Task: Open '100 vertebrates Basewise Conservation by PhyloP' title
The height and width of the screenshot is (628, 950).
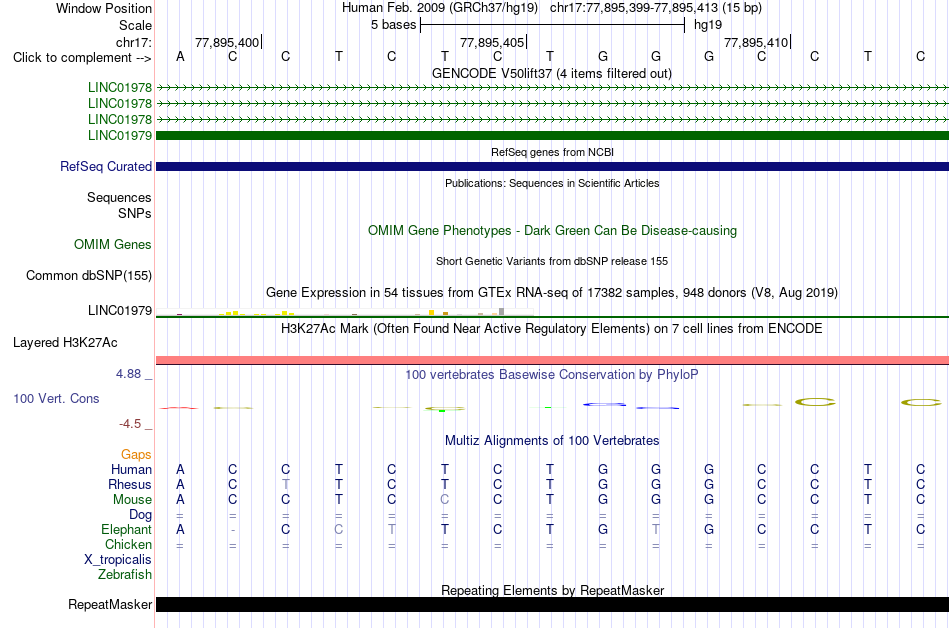Action: click(x=552, y=375)
